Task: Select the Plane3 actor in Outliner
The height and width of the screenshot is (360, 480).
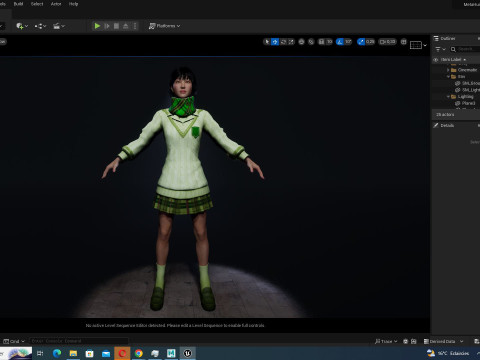Action: 456,103
